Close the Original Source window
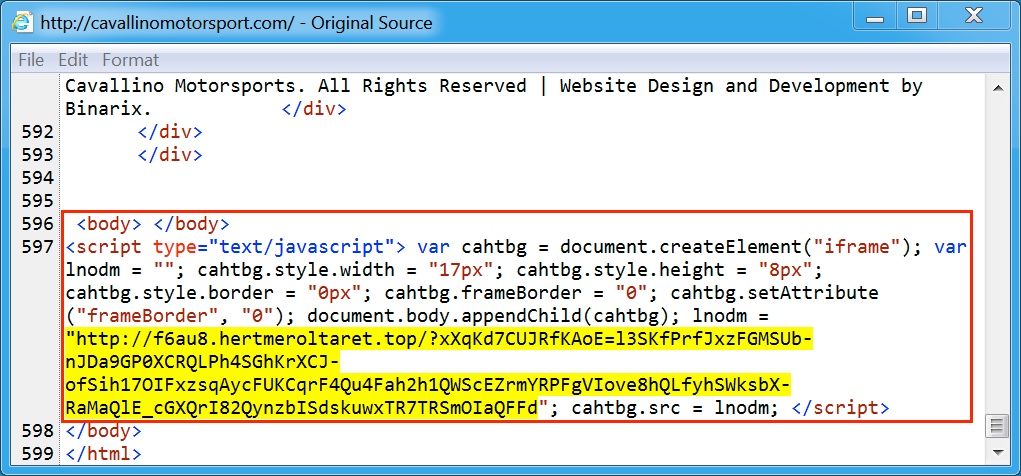The image size is (1021, 476). coord(973,17)
